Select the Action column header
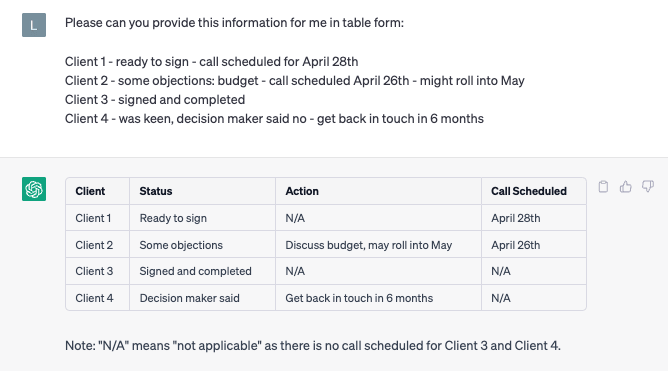668x371 pixels. (x=378, y=191)
